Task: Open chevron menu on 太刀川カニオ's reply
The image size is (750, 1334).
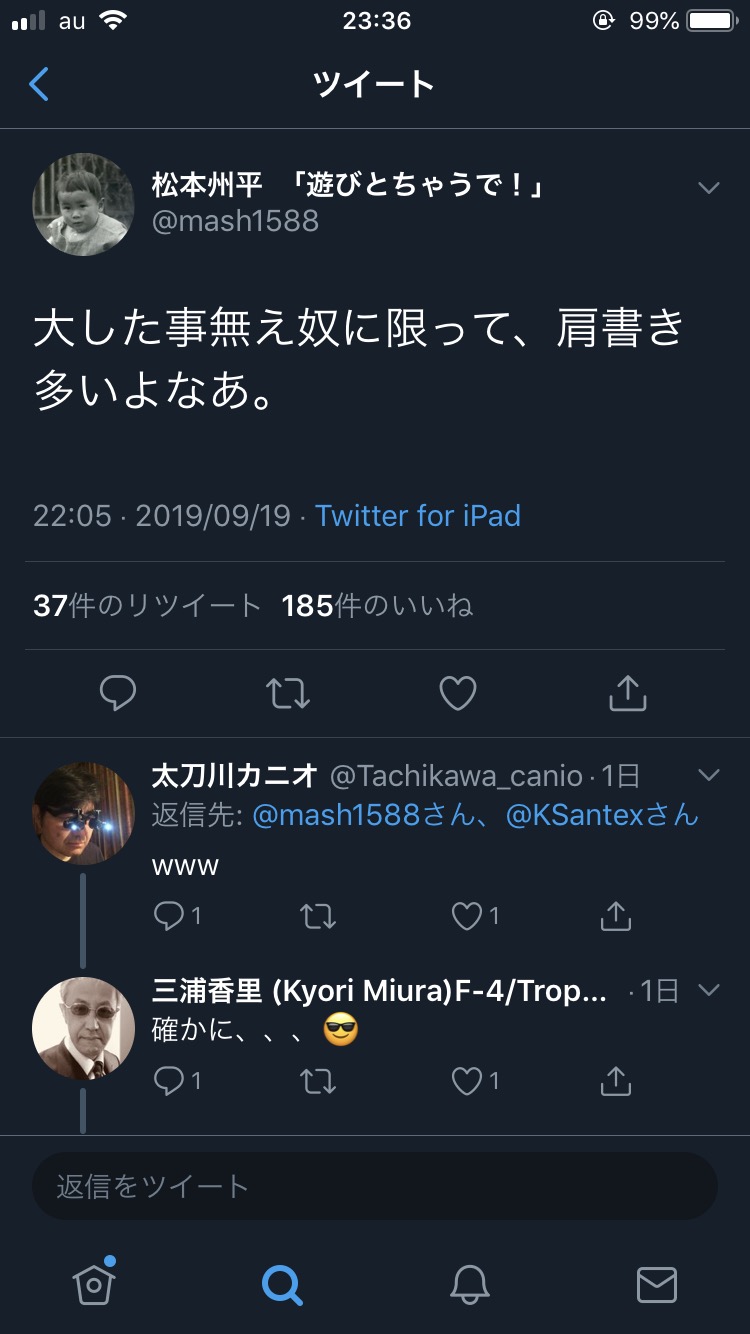Action: pos(709,775)
